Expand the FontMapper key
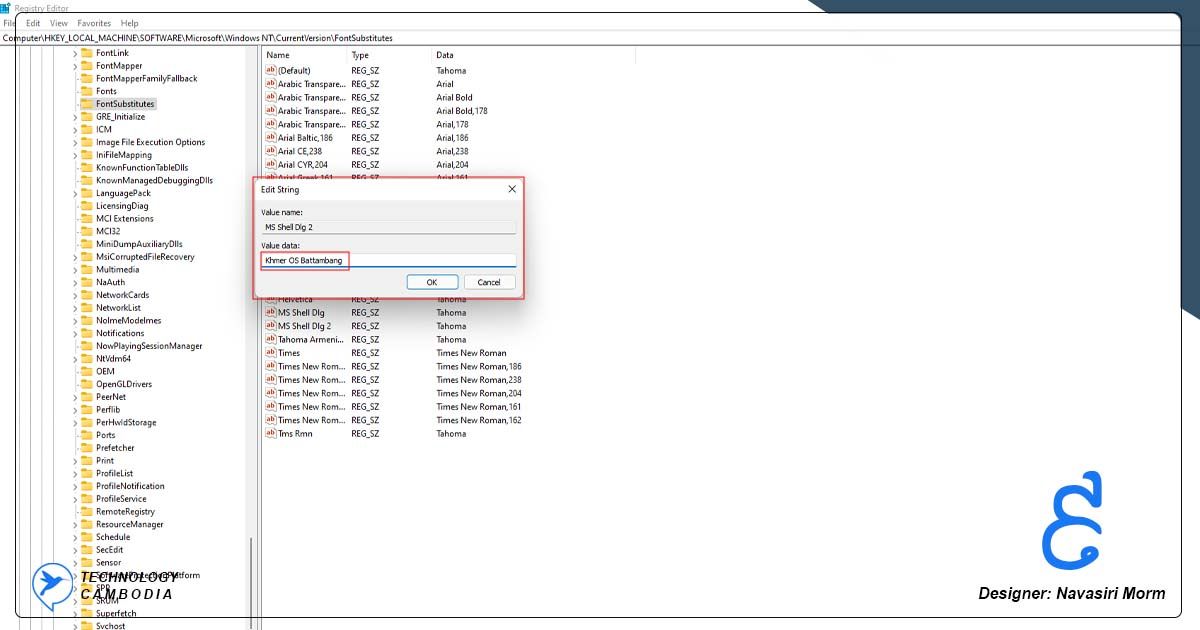Viewport: 1200px width, 630px height. click(75, 66)
